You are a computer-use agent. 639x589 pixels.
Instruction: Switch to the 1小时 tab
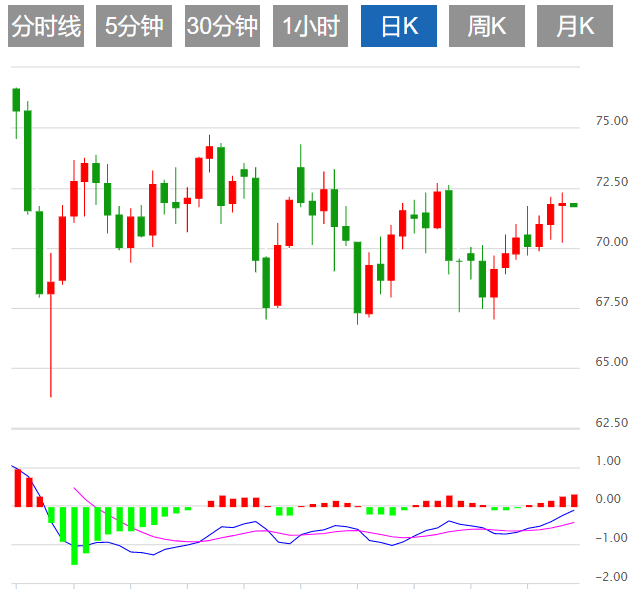[x=310, y=27]
